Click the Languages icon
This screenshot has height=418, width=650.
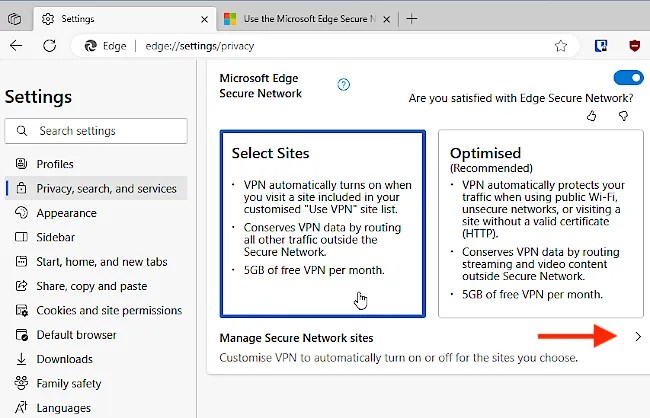point(21,408)
